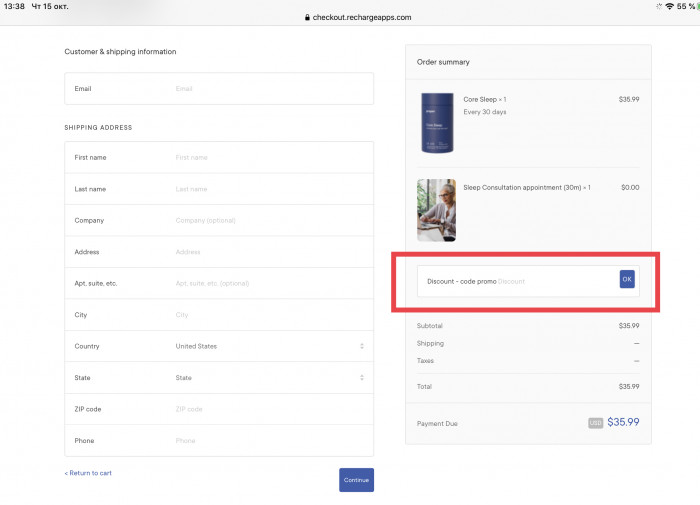Image resolution: width=700 pixels, height=505 pixels.
Task: Click the ZIP code input field
Action: point(219,409)
